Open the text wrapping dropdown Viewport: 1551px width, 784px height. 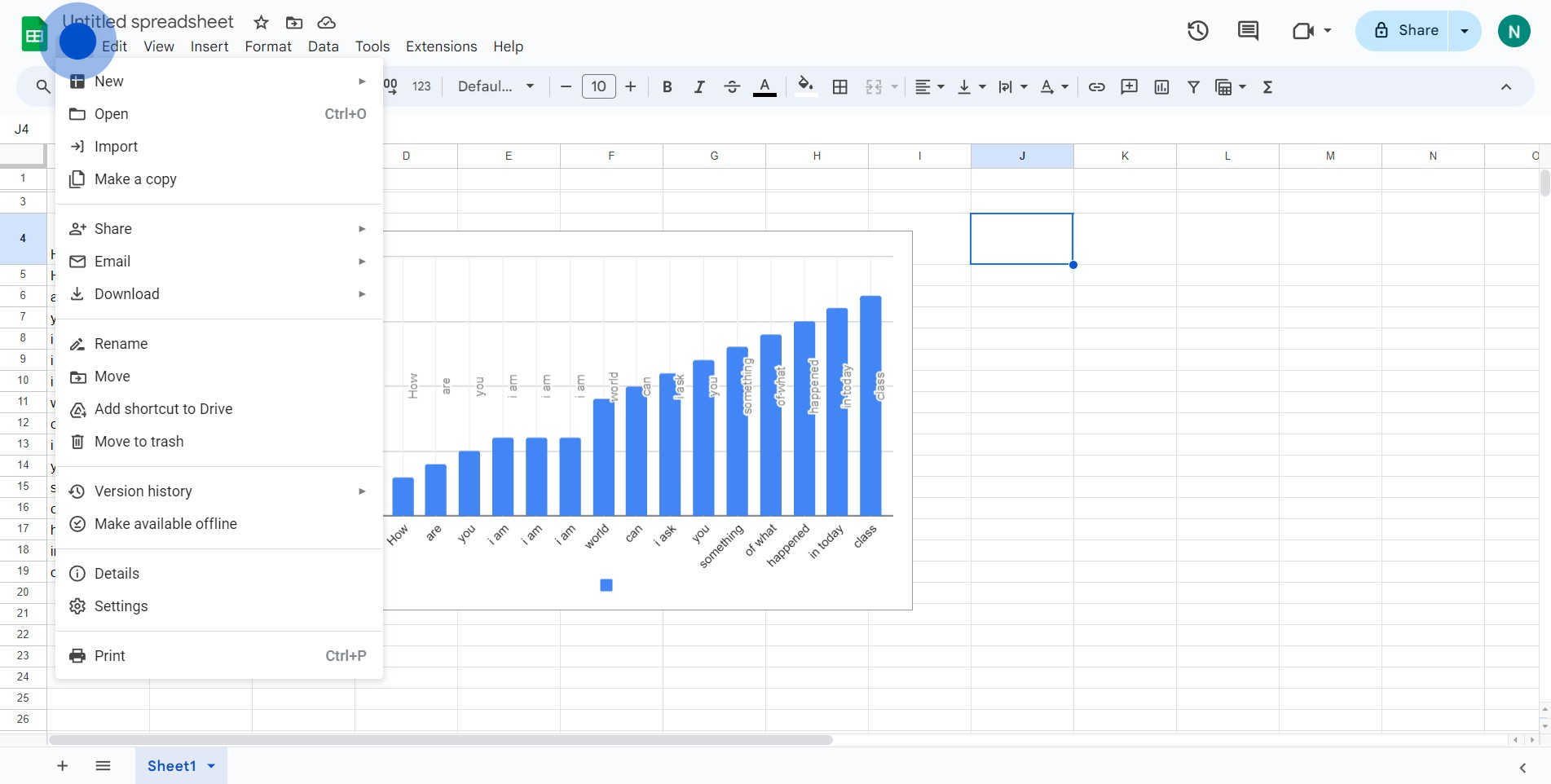tap(1013, 86)
